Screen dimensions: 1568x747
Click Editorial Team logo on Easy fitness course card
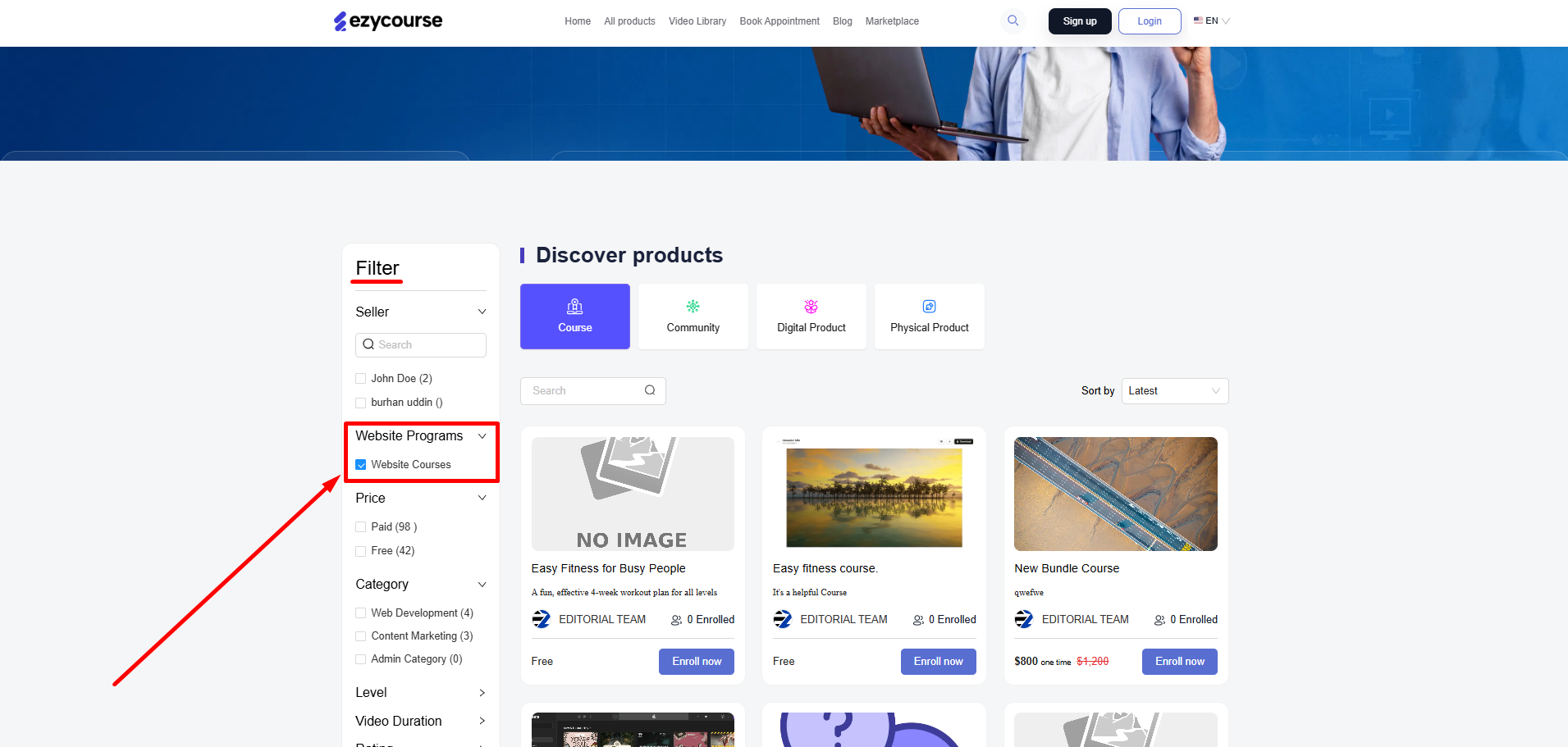point(783,619)
